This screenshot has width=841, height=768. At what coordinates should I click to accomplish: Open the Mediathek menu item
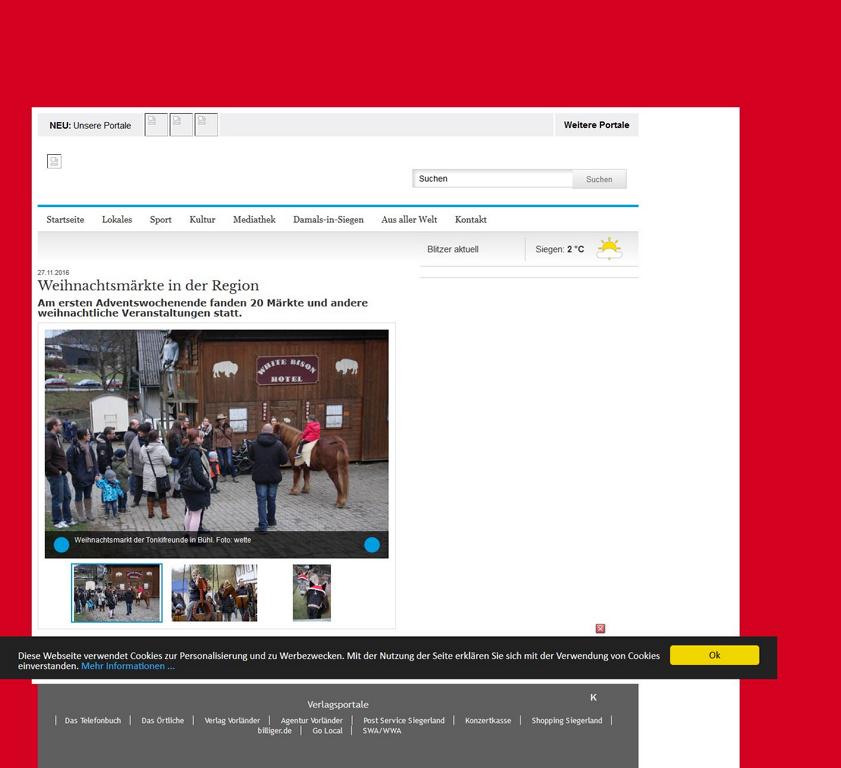coord(254,219)
